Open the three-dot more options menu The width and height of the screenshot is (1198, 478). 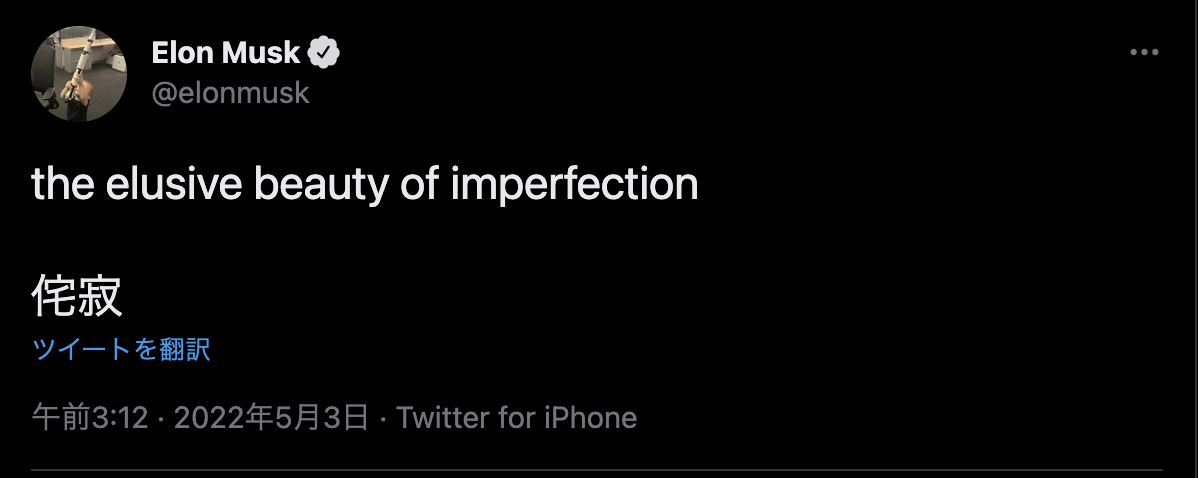(1143, 52)
